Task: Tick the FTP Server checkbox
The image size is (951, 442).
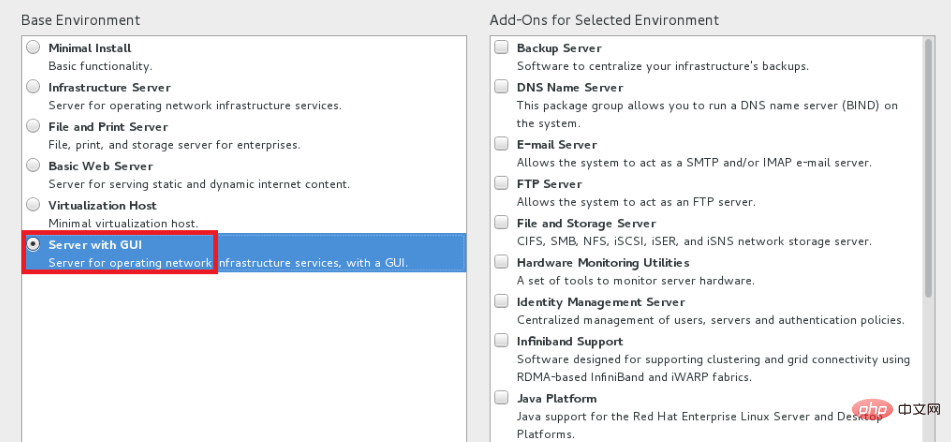Action: (501, 183)
